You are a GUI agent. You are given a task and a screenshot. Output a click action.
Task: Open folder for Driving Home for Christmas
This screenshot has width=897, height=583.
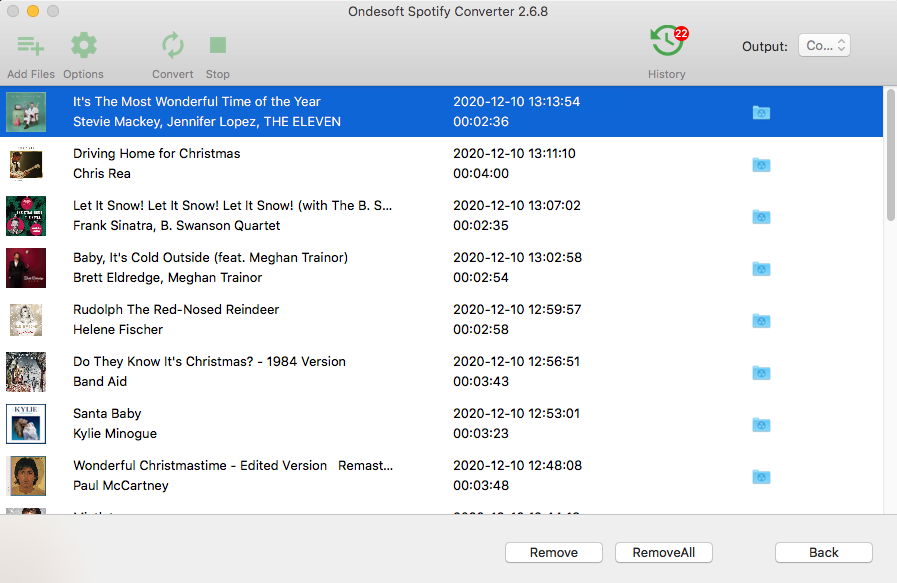pos(761,165)
